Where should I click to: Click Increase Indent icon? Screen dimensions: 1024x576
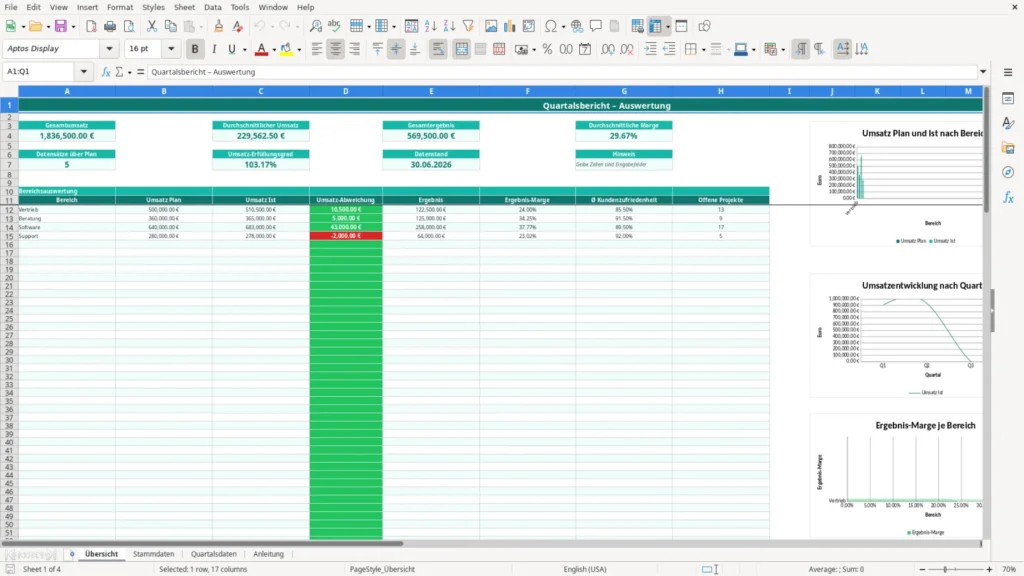(x=650, y=49)
